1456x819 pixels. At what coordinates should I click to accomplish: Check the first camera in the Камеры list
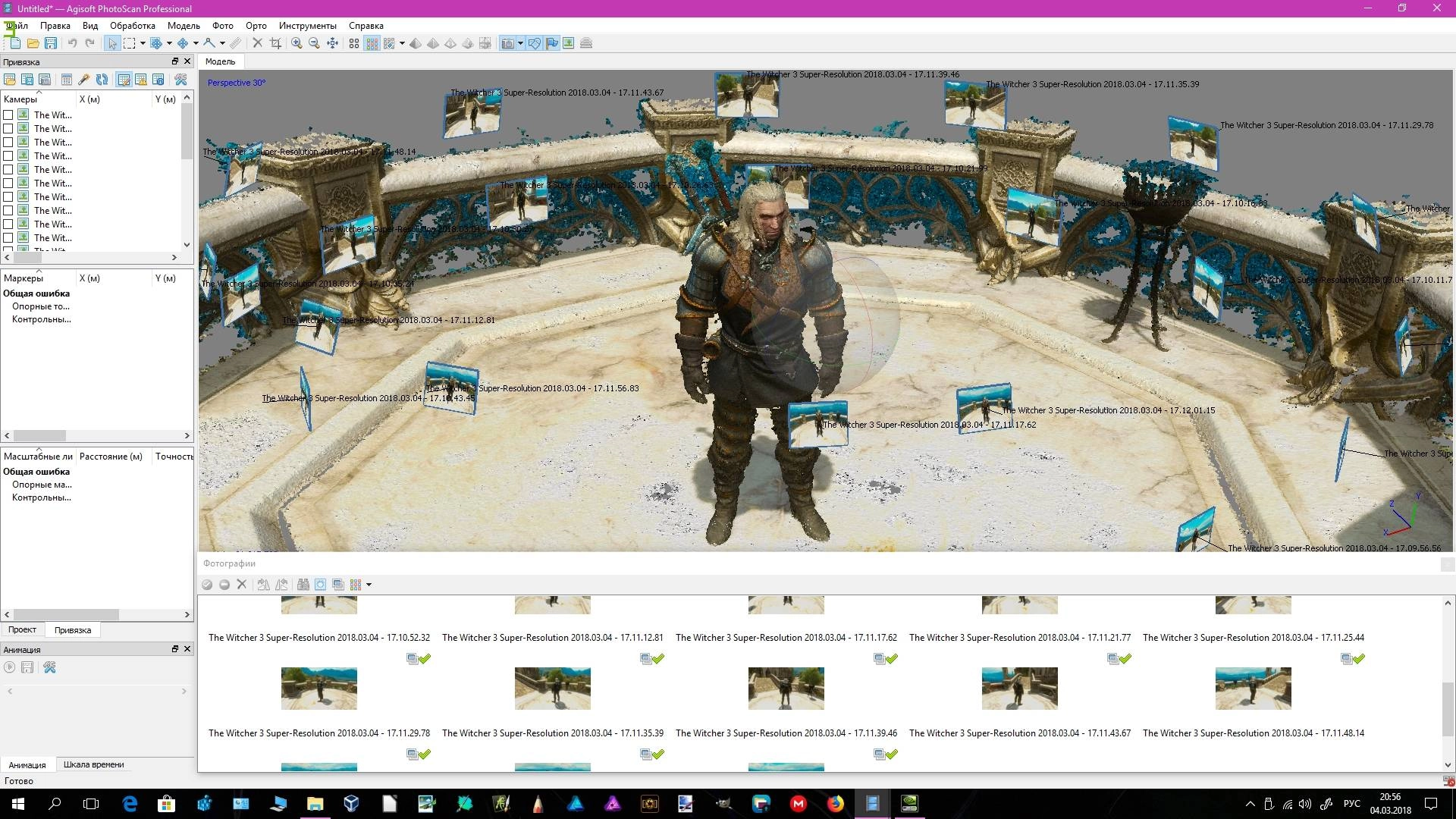tap(8, 115)
